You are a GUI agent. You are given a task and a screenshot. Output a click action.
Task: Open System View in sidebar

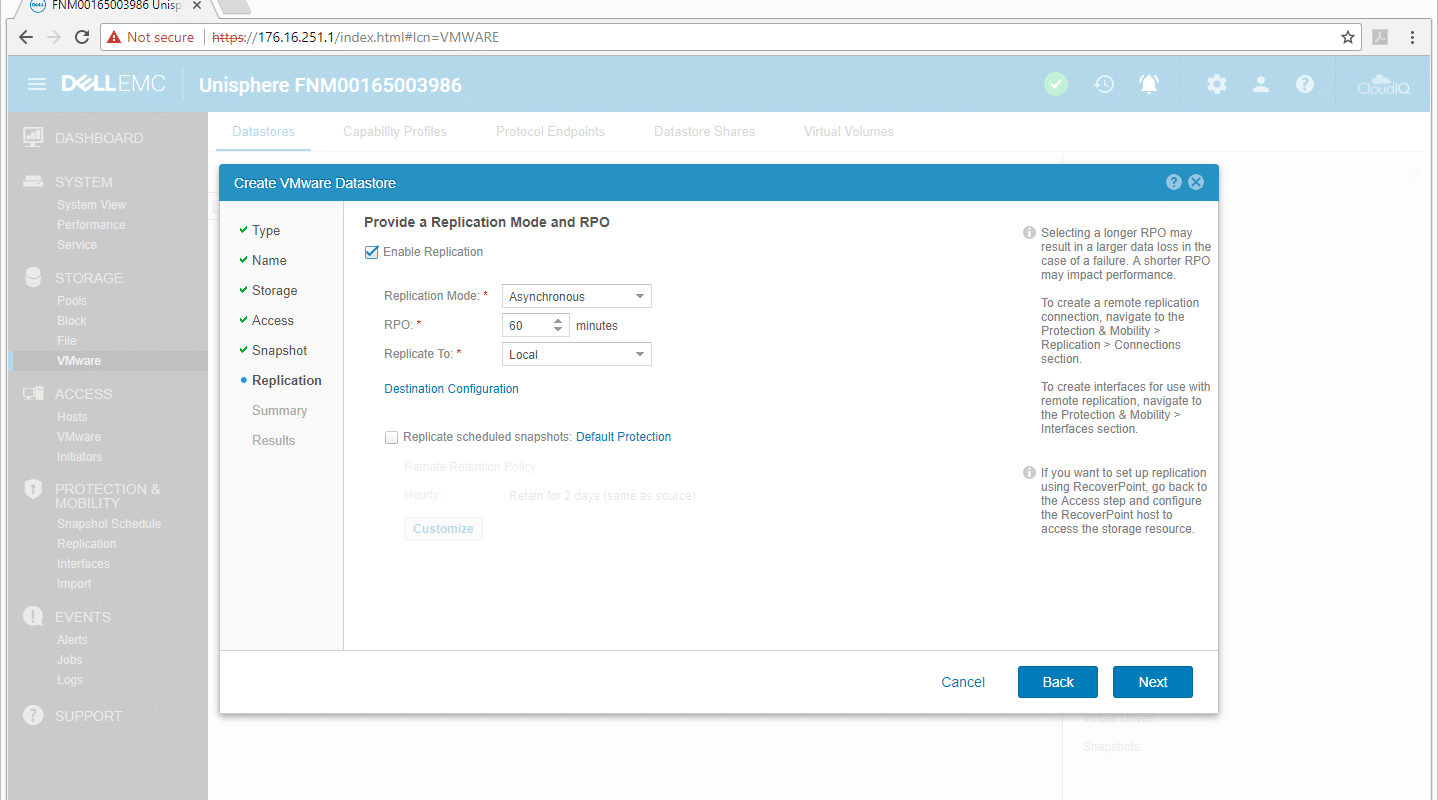pyautogui.click(x=91, y=205)
